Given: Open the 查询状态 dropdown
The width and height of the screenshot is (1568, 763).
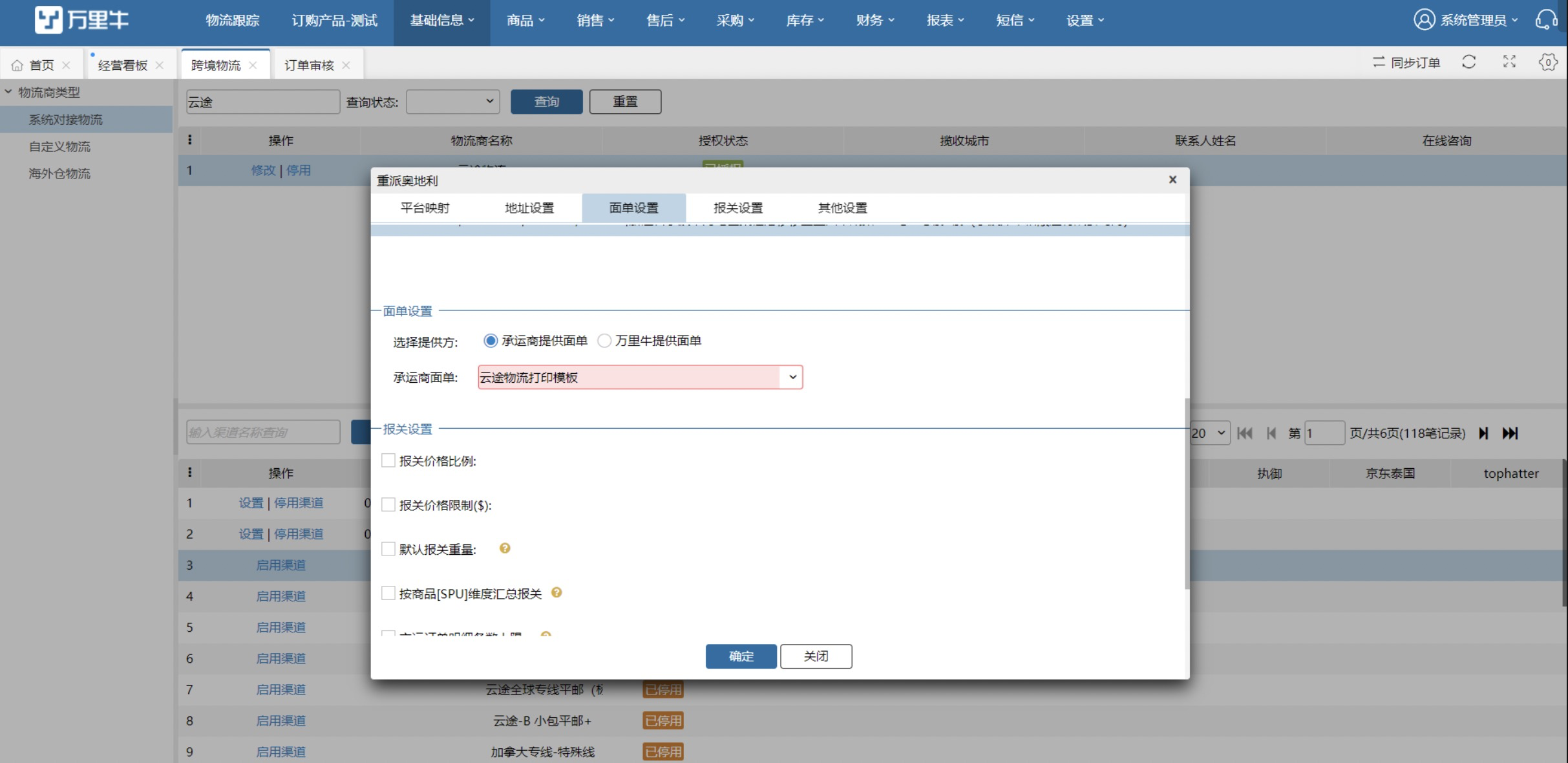Looking at the screenshot, I should [x=453, y=102].
